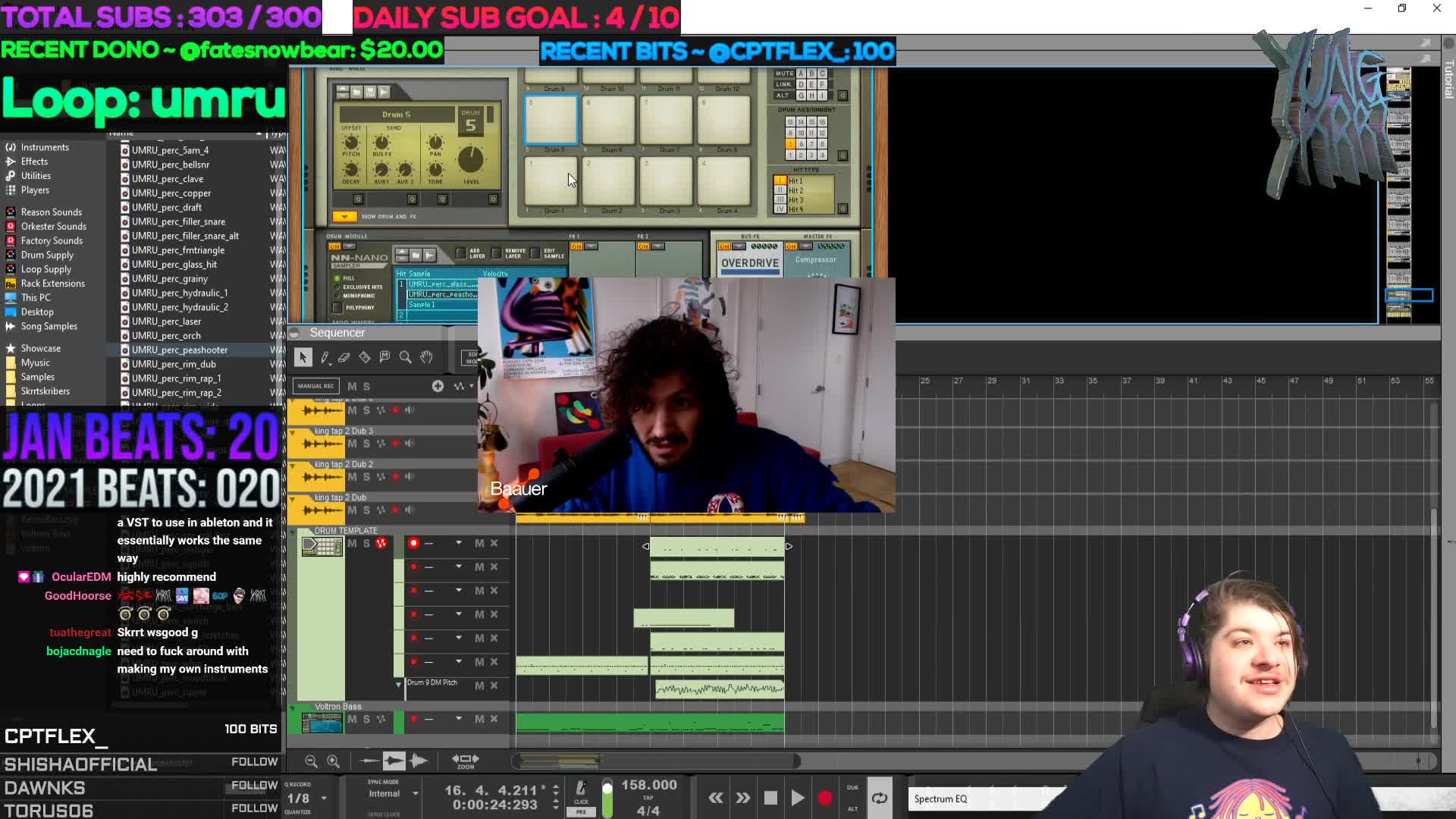This screenshot has height=819, width=1456.
Task: Click the Add Layer button in NN-Nano
Action: (x=460, y=253)
